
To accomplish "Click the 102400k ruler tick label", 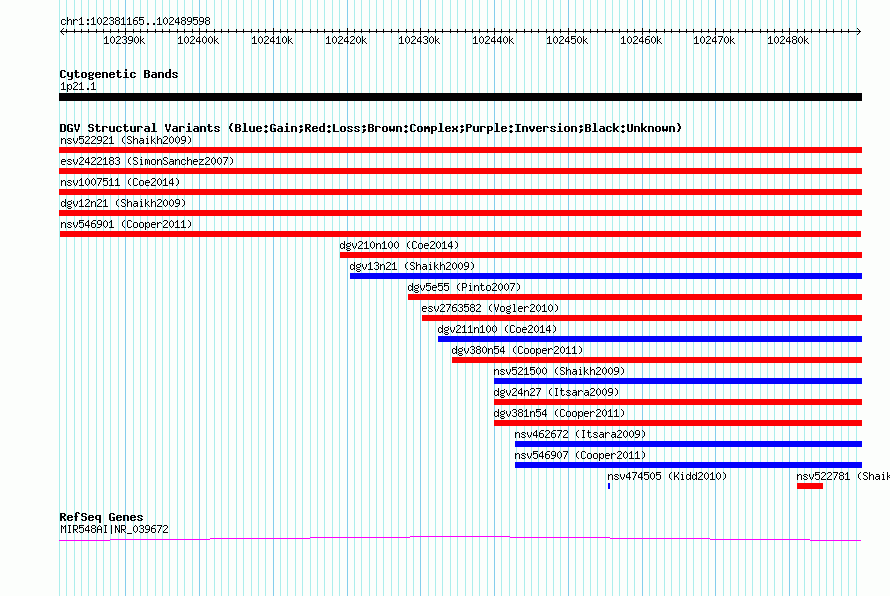I will (198, 40).
